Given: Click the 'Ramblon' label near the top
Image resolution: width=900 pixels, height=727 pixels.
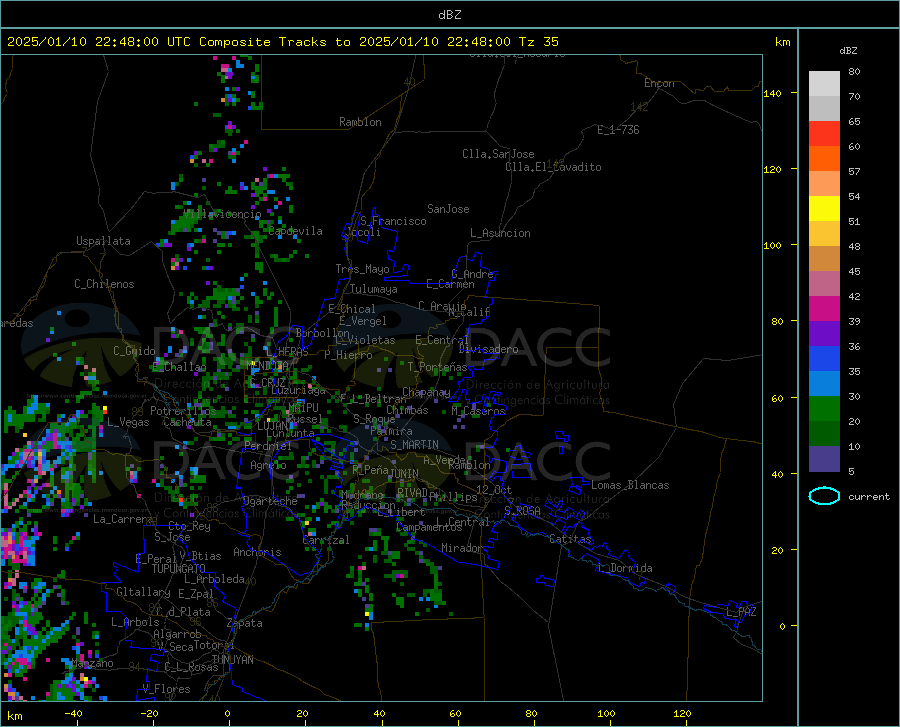Looking at the screenshot, I should 360,122.
